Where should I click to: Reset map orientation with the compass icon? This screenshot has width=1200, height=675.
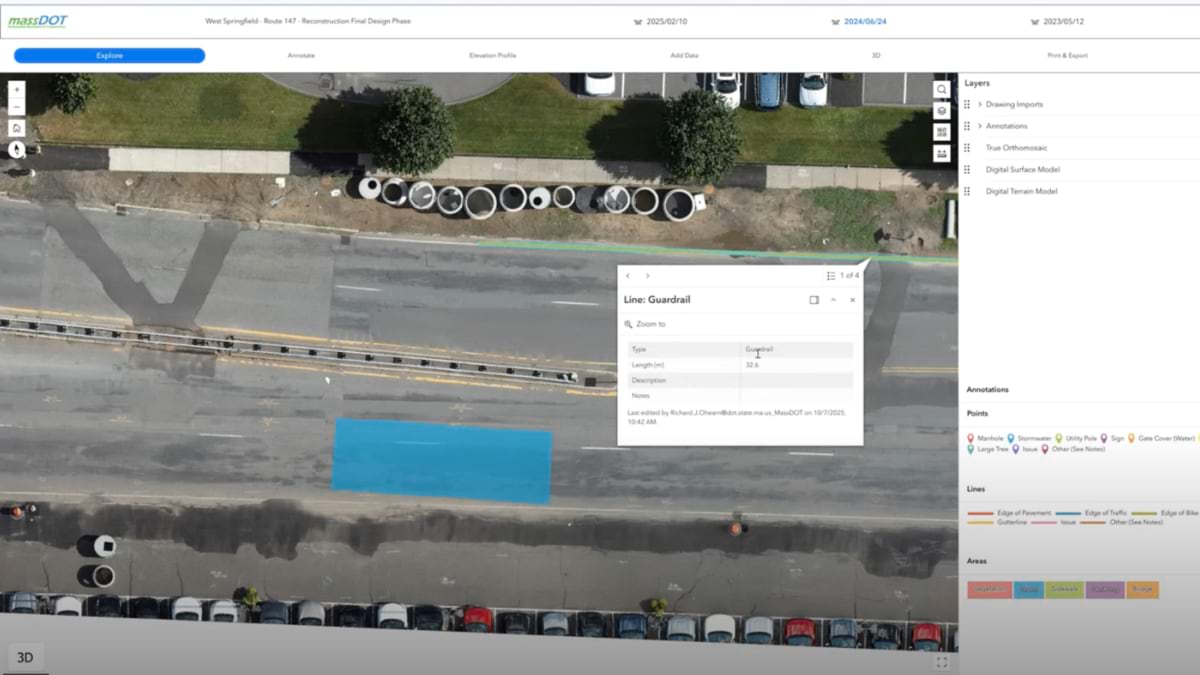(x=16, y=149)
